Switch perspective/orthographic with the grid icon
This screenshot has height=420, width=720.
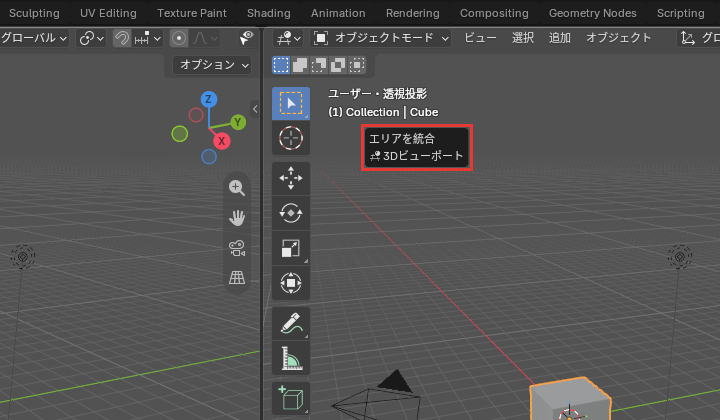click(237, 277)
